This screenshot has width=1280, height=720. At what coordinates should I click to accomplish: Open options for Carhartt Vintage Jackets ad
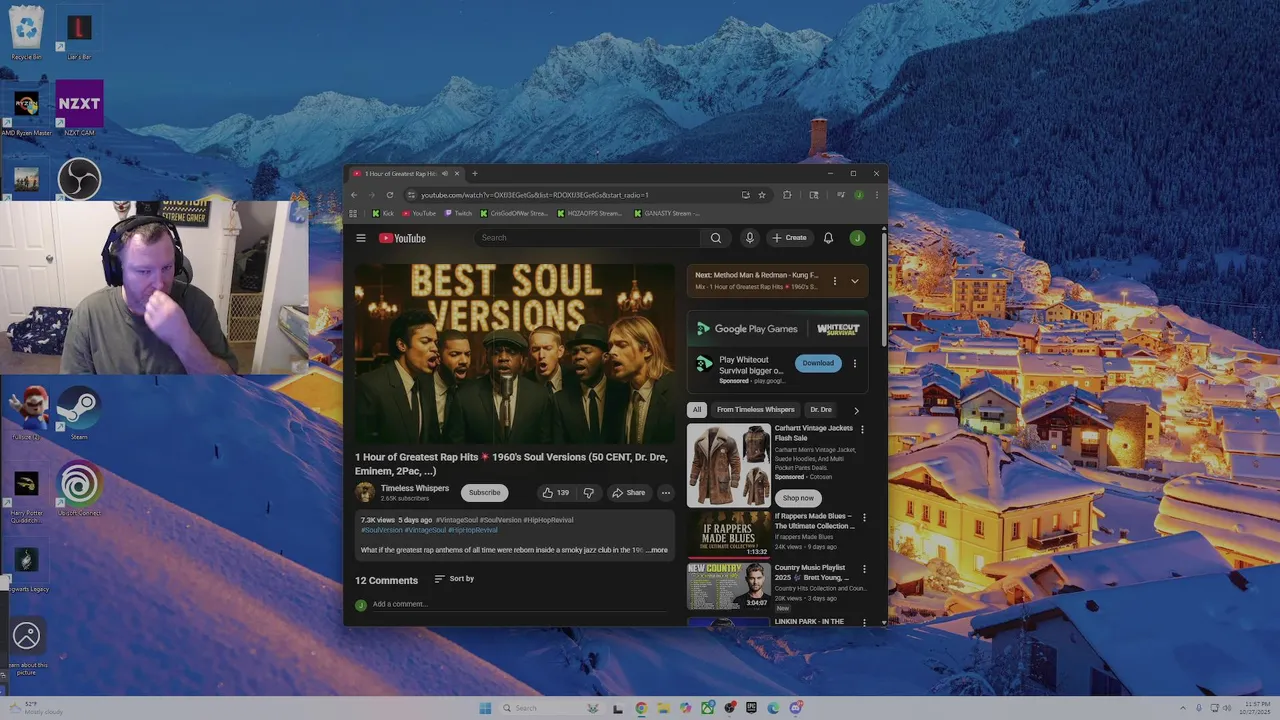click(862, 430)
